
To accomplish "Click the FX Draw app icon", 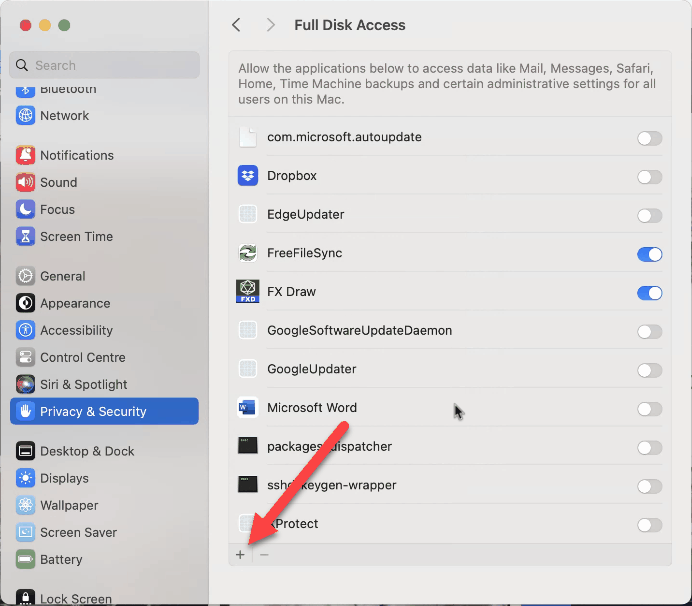I will (248, 291).
